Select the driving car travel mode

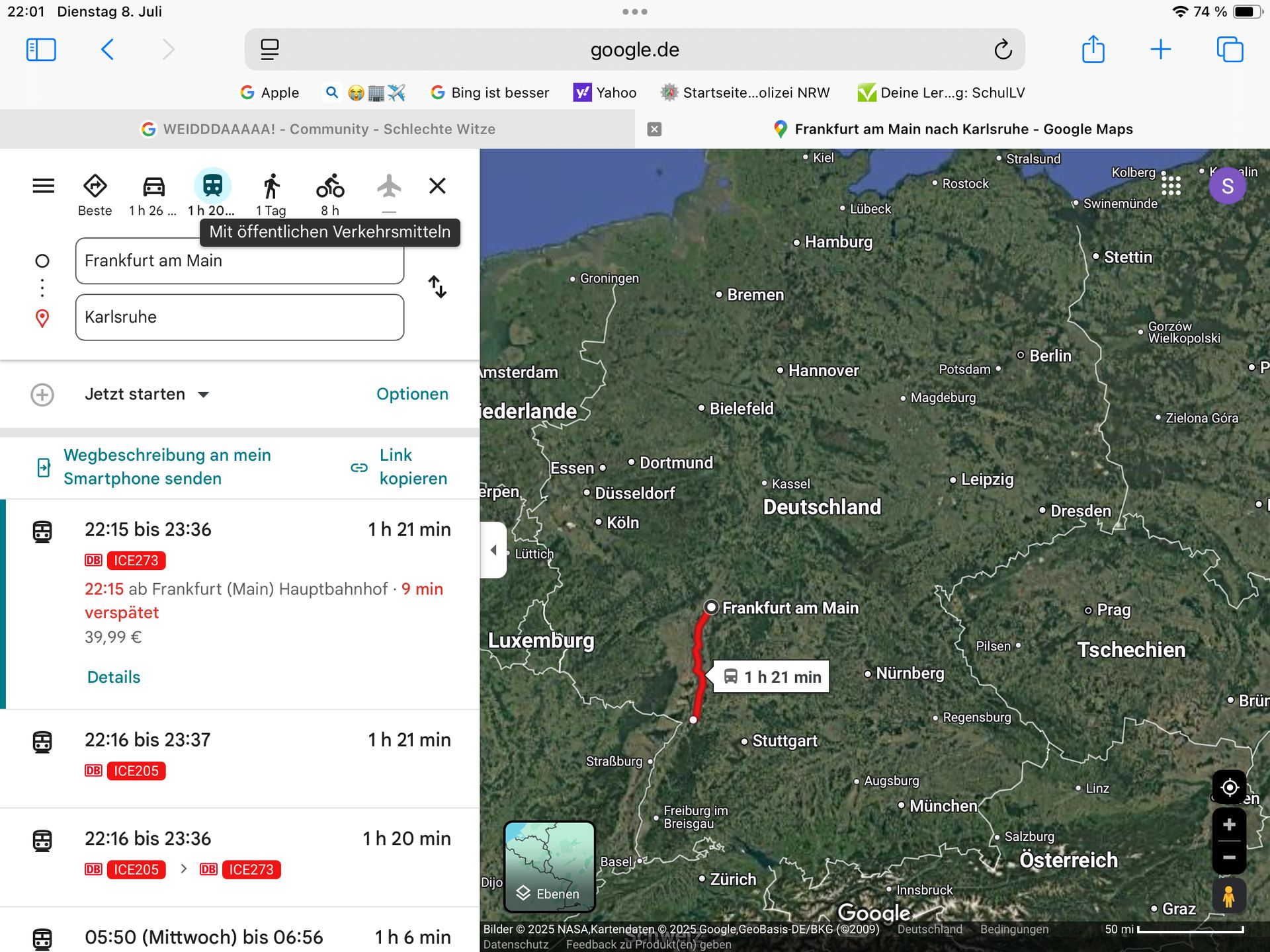[x=153, y=187]
